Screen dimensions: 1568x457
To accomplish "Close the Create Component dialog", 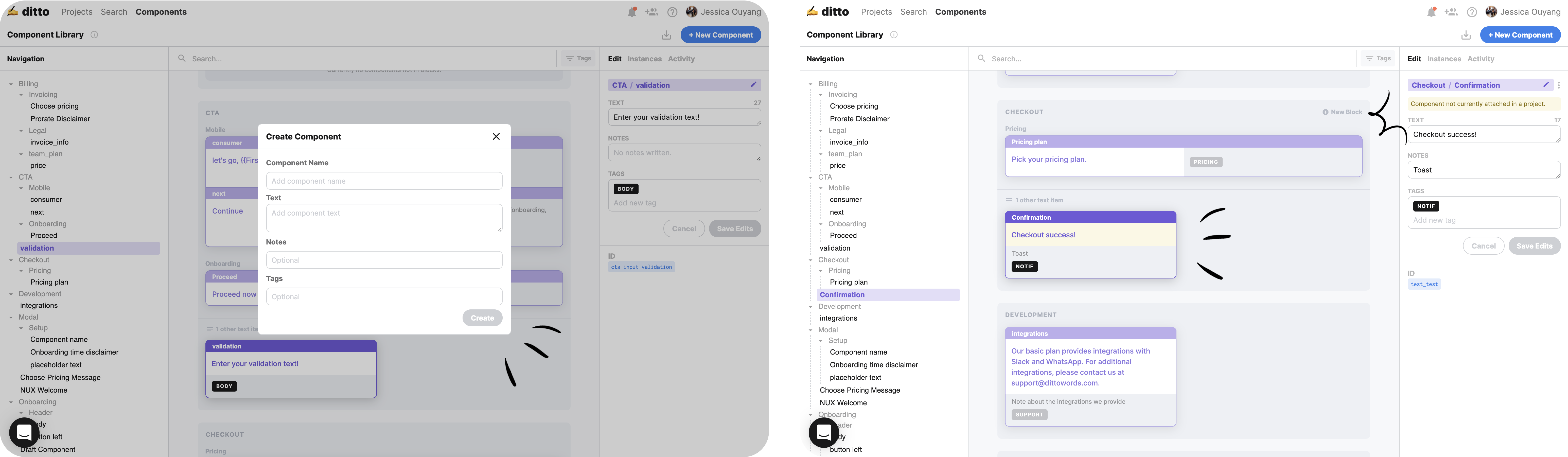I will tap(496, 136).
